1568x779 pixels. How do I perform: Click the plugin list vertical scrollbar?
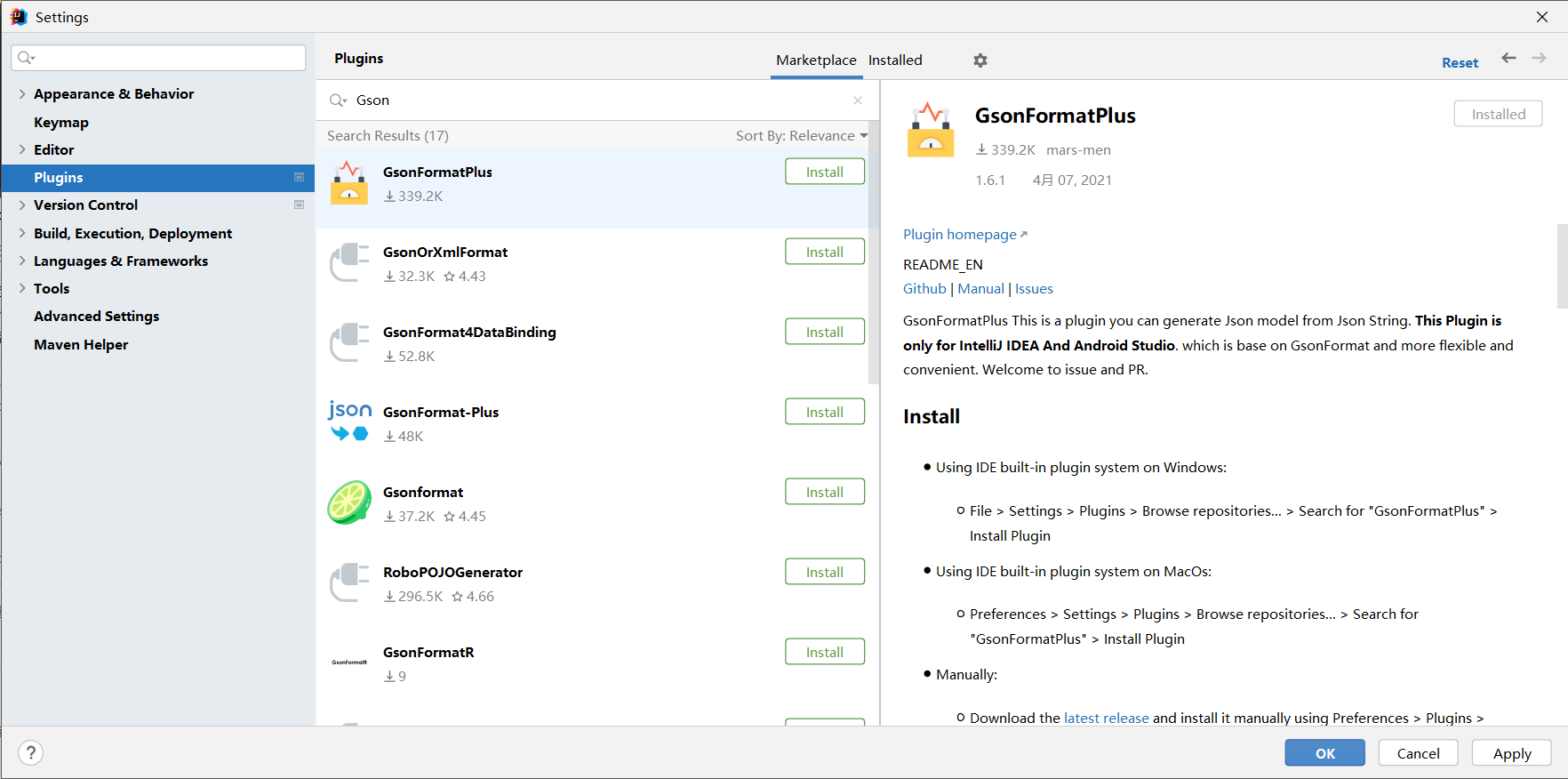coord(873,253)
